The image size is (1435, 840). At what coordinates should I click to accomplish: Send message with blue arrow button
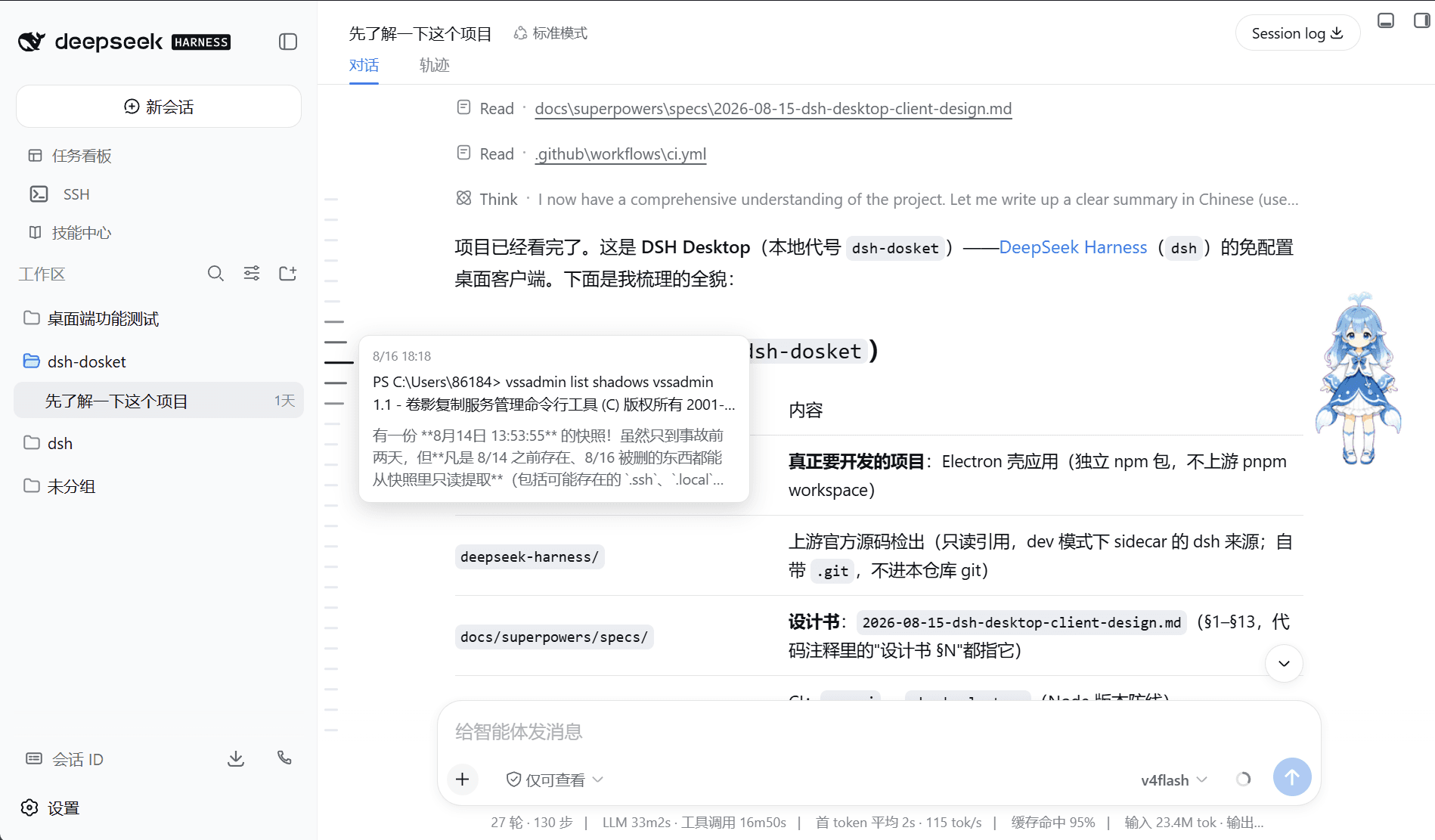coord(1292,777)
